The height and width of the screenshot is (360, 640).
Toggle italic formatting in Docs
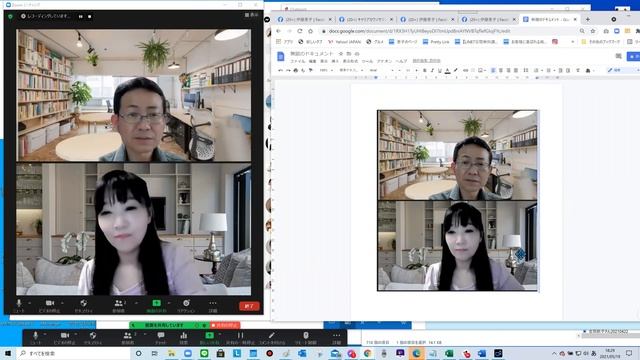(432, 71)
